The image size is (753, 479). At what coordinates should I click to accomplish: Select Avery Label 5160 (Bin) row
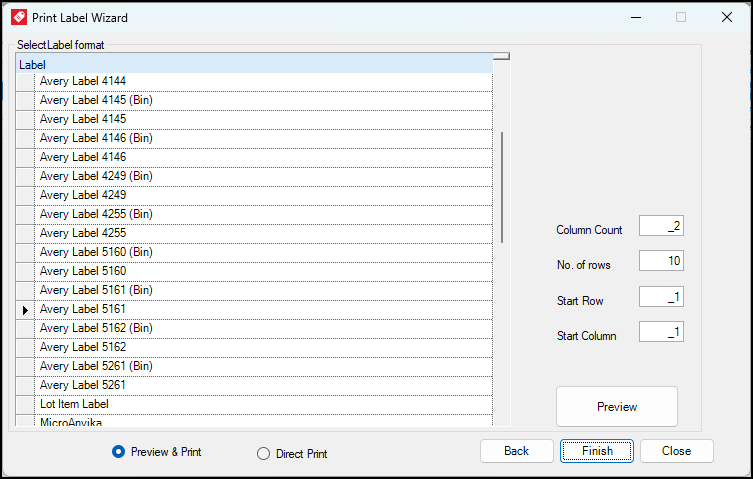pos(264,252)
